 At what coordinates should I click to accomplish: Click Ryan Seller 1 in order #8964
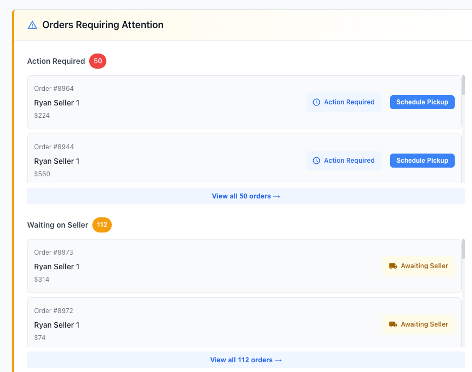[57, 103]
